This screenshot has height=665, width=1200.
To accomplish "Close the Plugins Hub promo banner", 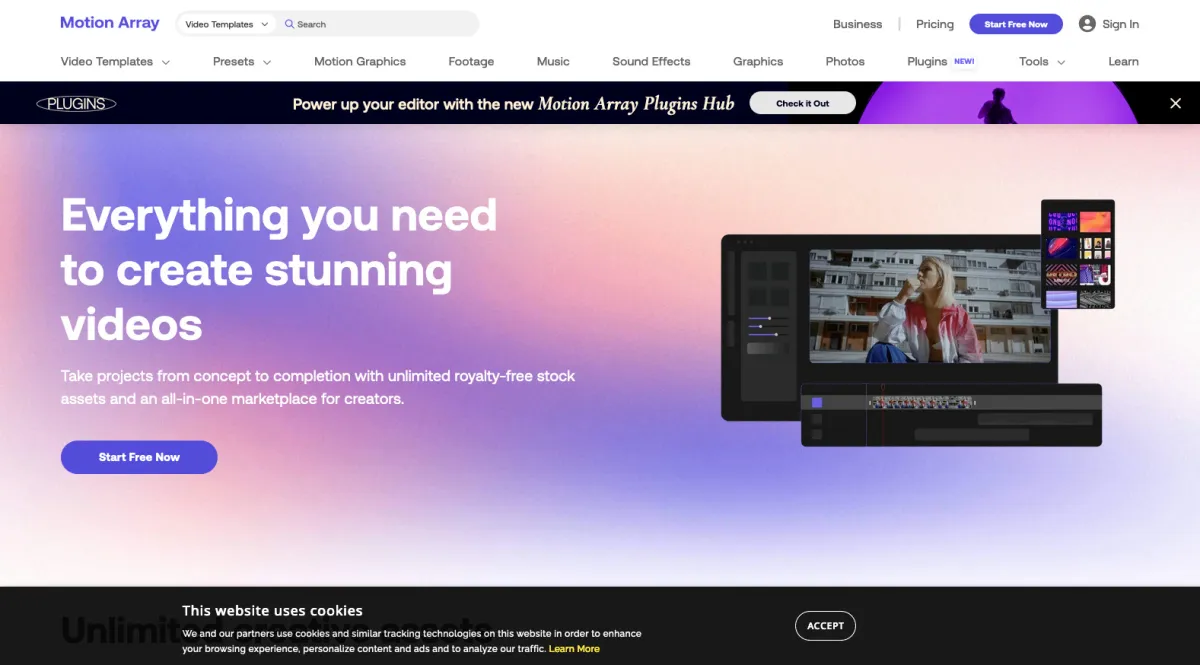I will [x=1175, y=103].
